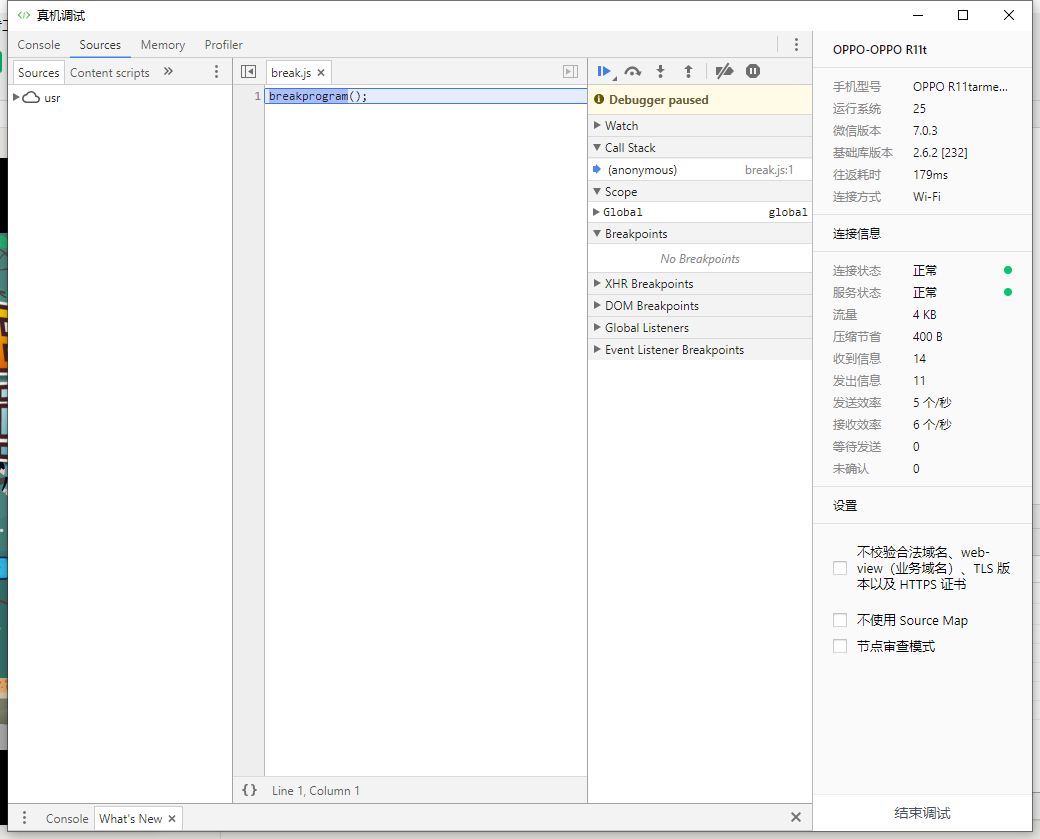
Task: Click the Wi-Fi connection value
Action: [x=927, y=196]
